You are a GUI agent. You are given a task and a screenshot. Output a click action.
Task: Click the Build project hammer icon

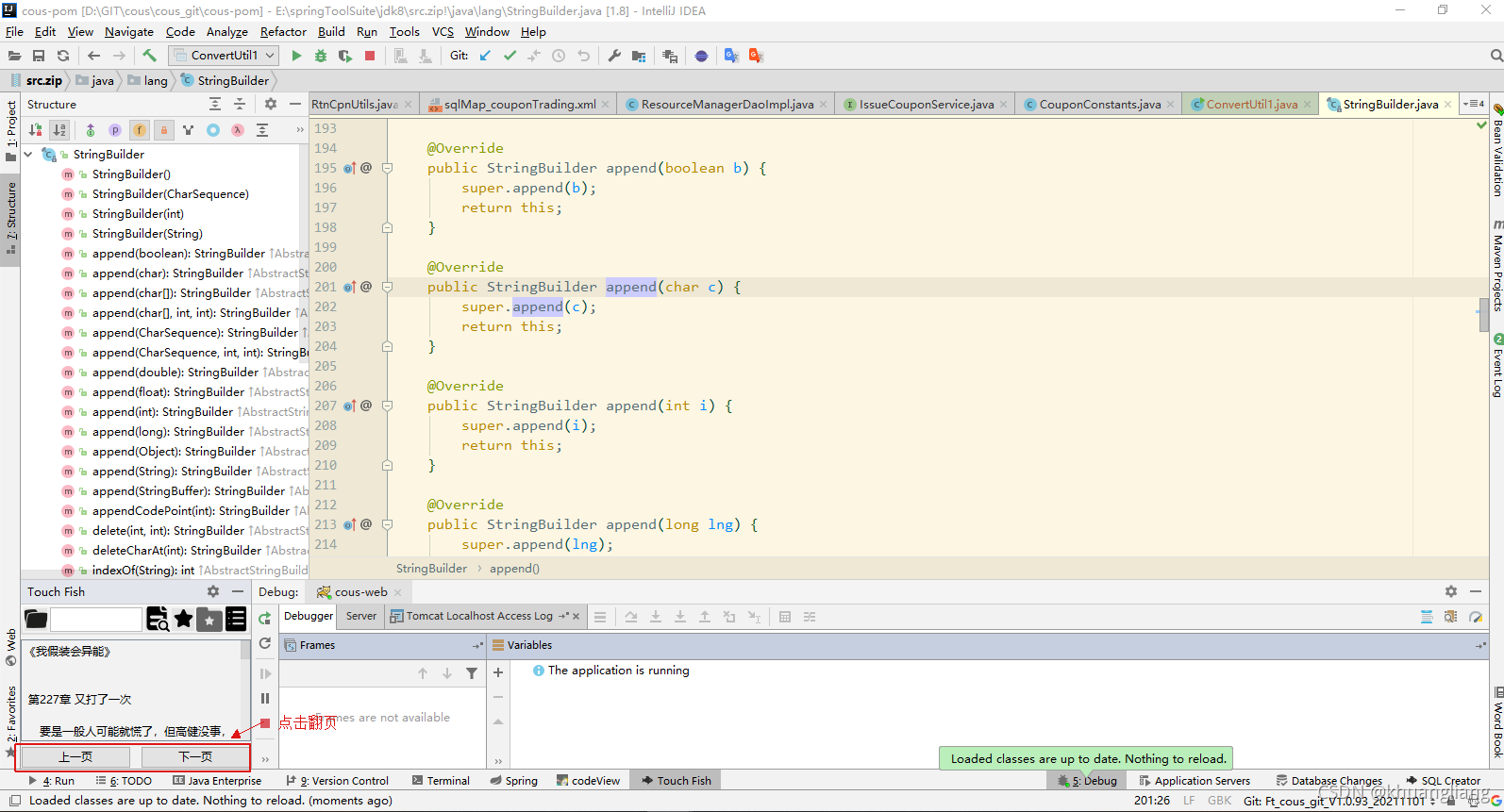click(x=149, y=56)
